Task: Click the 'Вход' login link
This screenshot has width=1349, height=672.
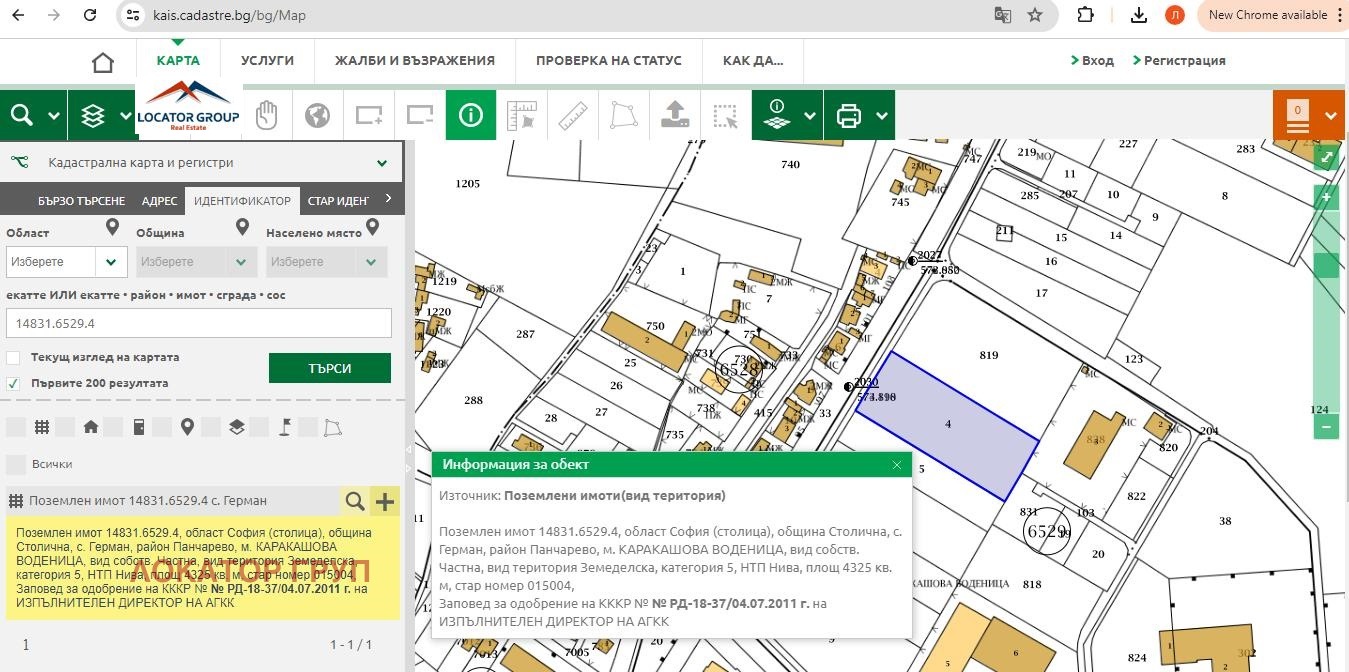Action: click(1092, 60)
